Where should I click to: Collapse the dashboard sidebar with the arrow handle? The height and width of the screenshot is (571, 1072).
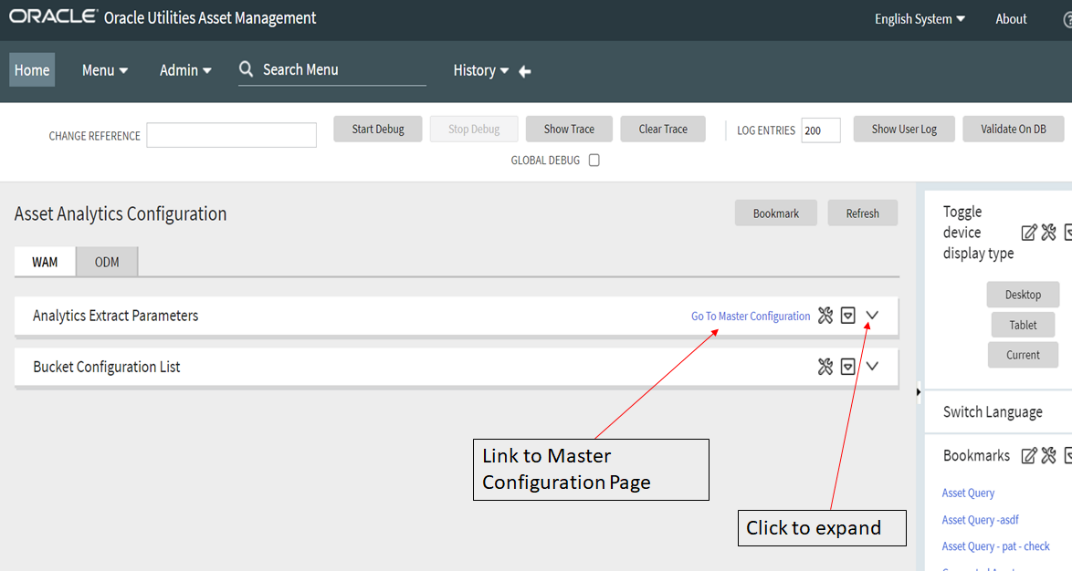tap(918, 392)
